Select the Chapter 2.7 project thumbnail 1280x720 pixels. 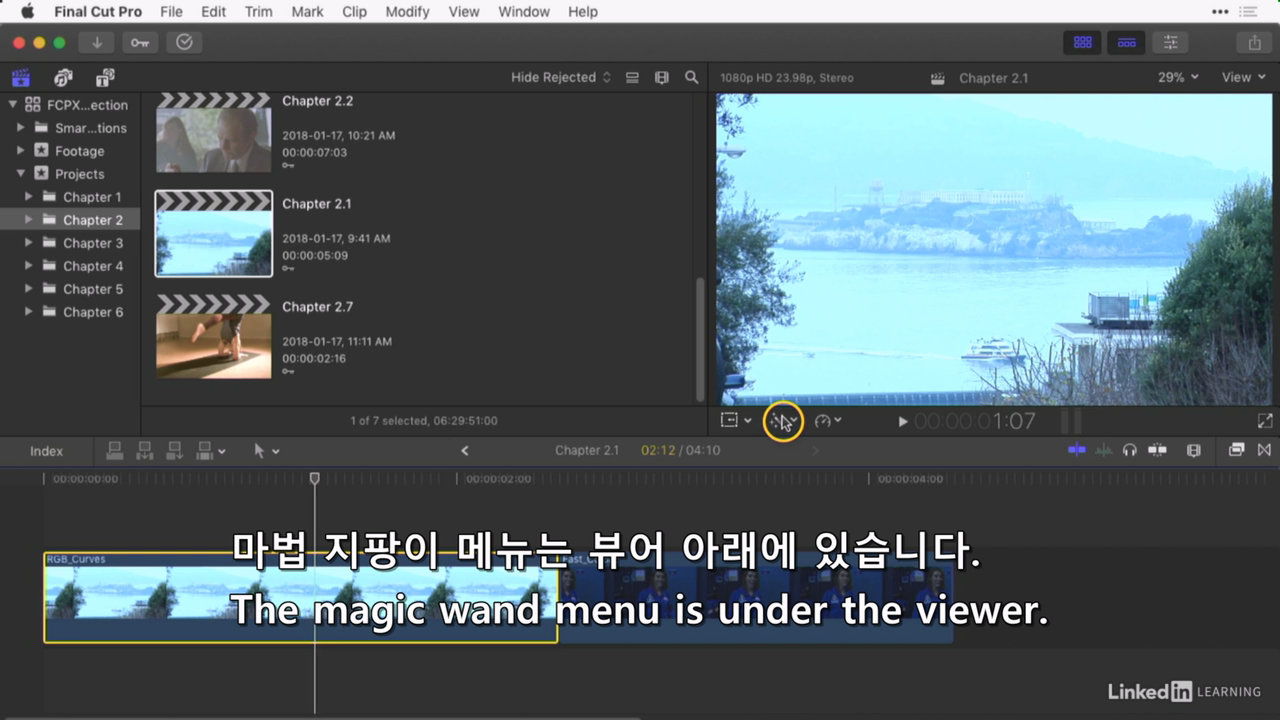pos(214,336)
